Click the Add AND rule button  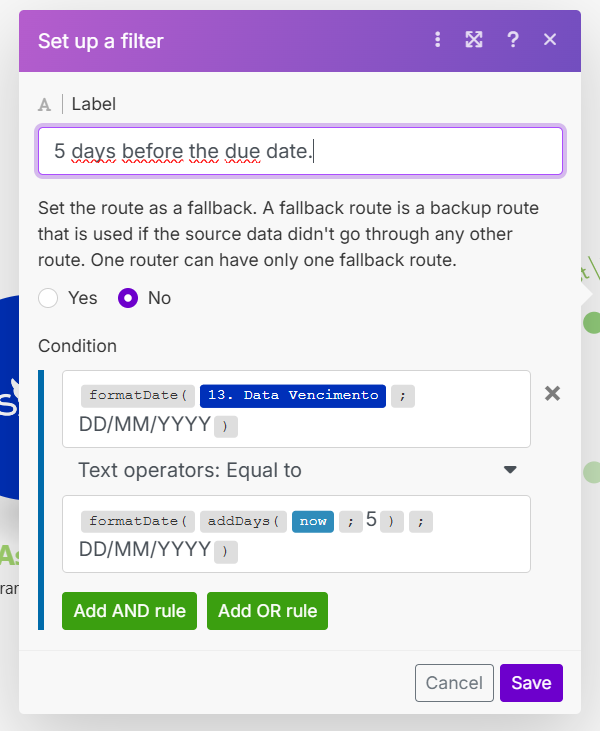pos(129,611)
